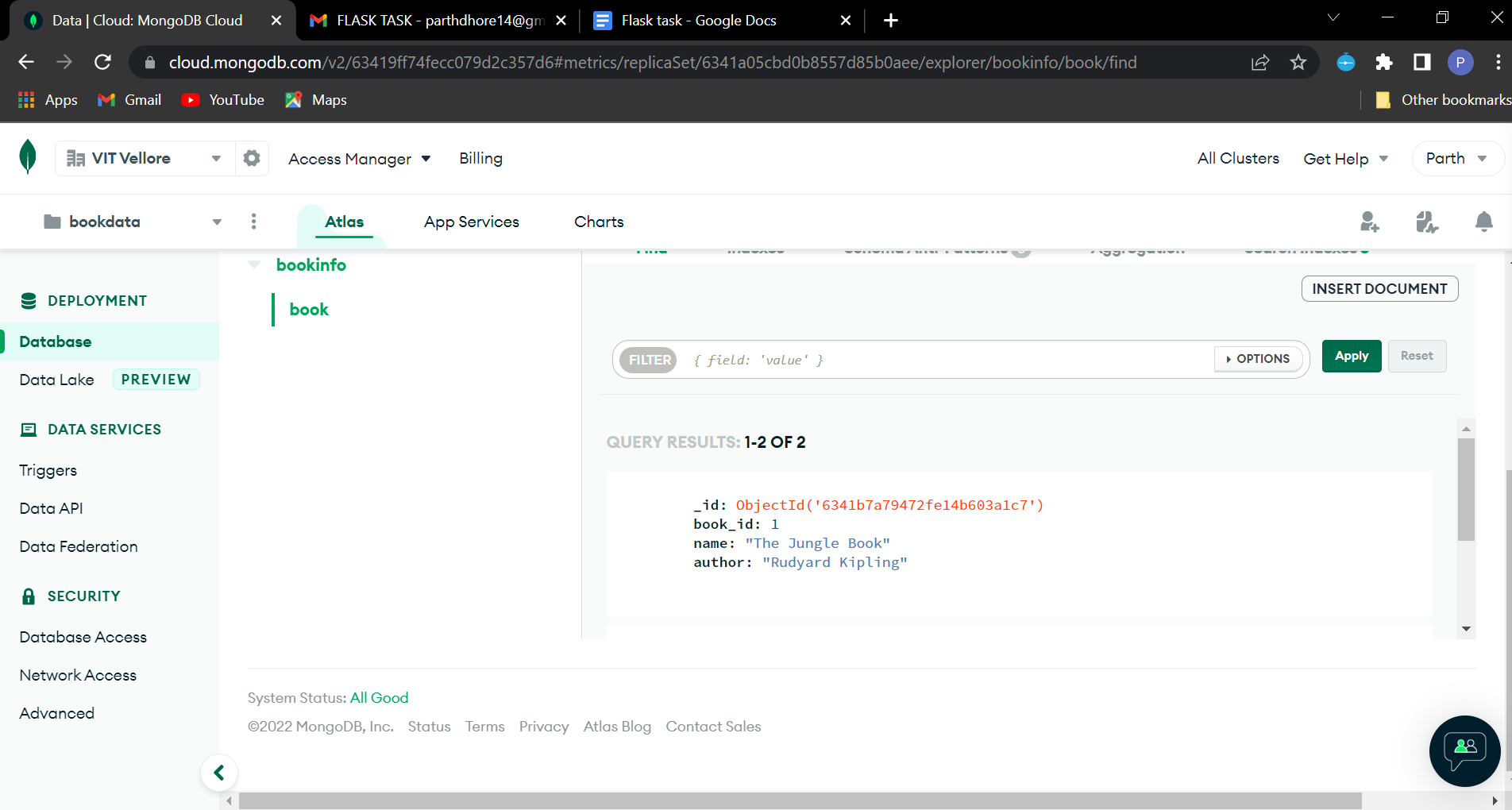Click the results vertical scrollbar thumb
1512x810 pixels.
(x=1466, y=488)
